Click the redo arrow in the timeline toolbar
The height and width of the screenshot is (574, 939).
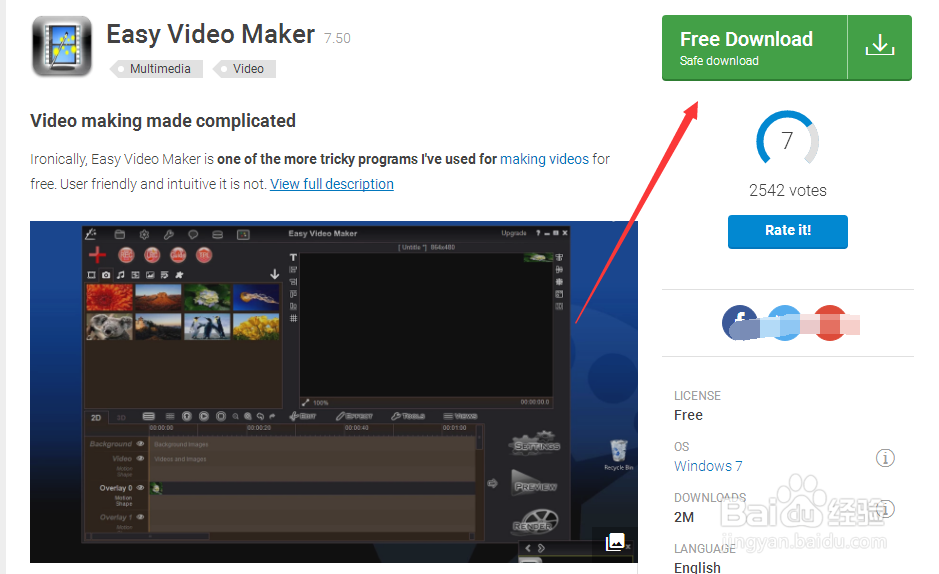272,416
